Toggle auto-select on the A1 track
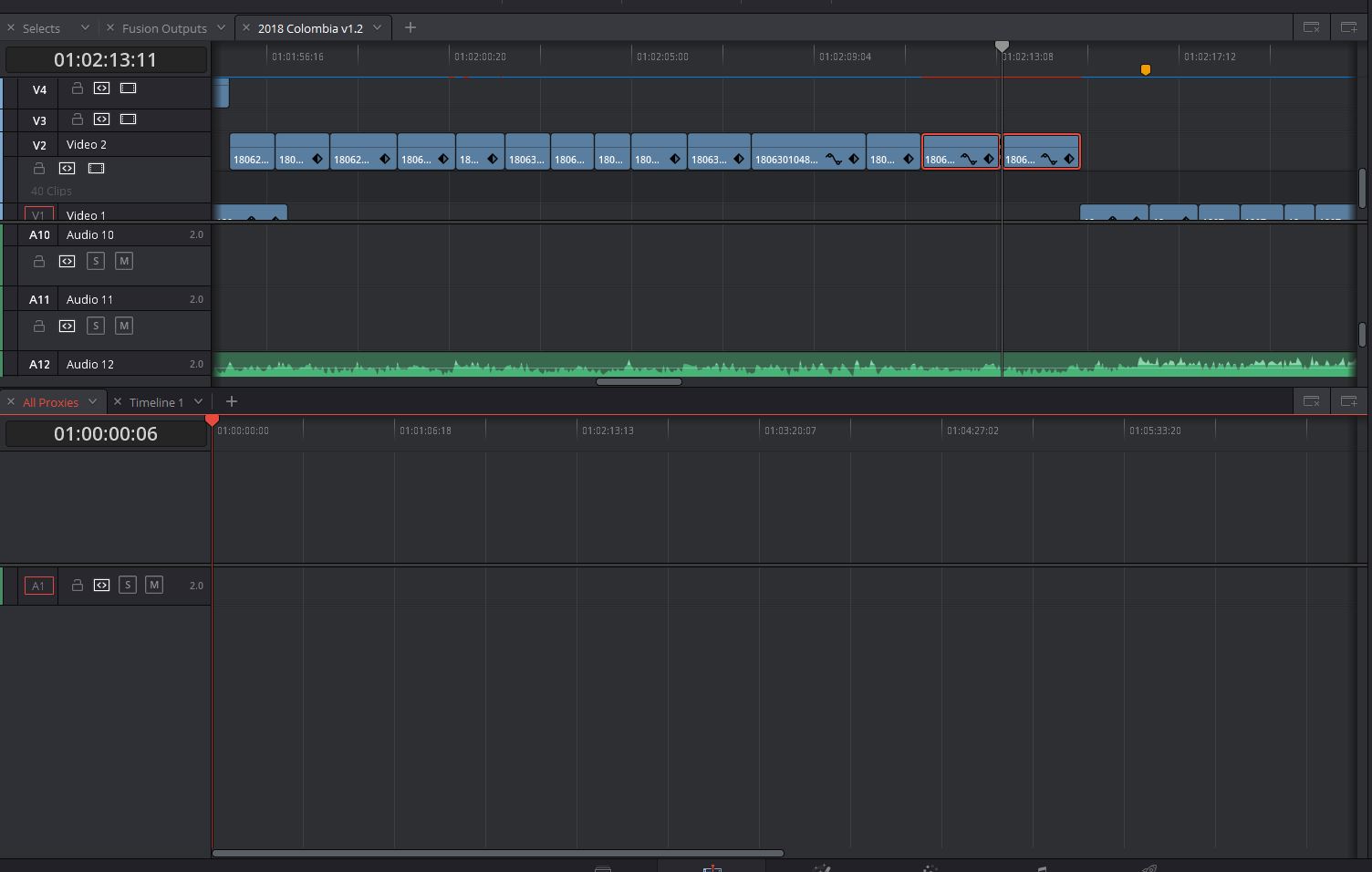This screenshot has height=872, width=1372. click(x=102, y=586)
